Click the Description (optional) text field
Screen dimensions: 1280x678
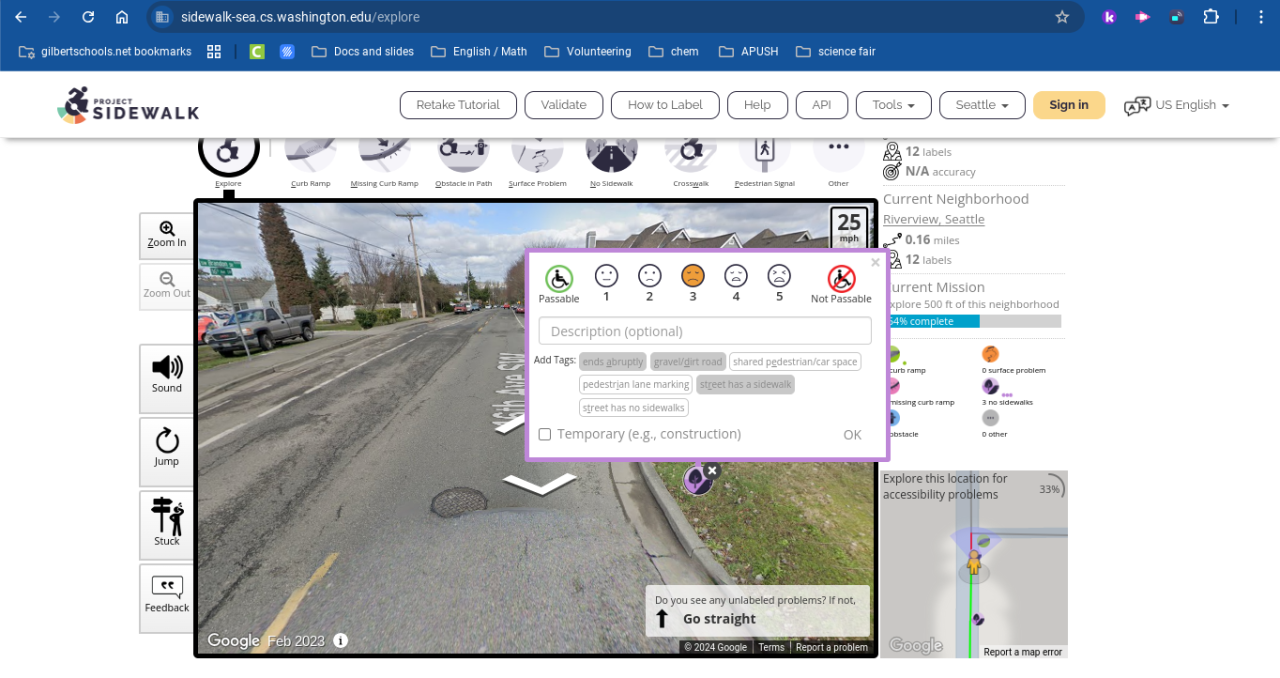coord(705,331)
